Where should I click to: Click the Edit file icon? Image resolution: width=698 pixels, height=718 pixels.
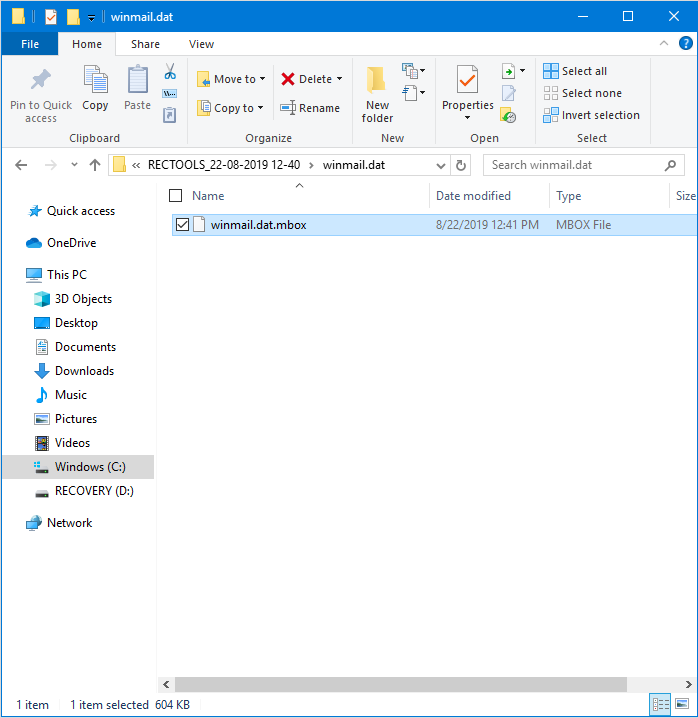coord(508,93)
